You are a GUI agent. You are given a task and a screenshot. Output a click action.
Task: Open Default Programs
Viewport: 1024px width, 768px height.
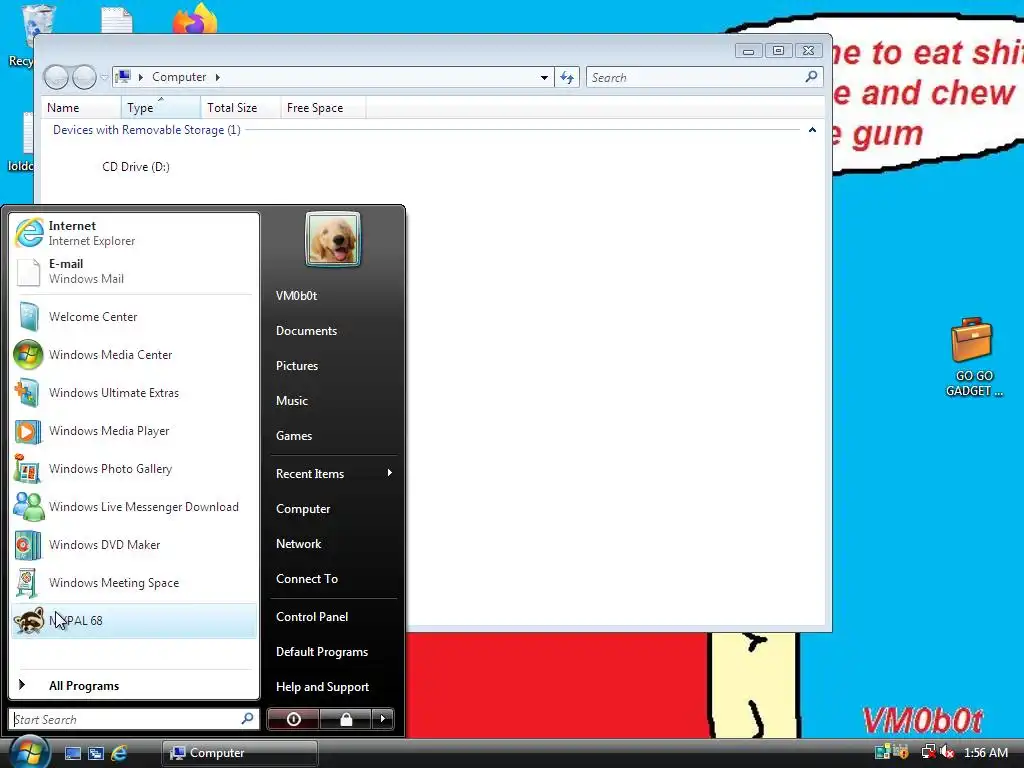(333, 652)
